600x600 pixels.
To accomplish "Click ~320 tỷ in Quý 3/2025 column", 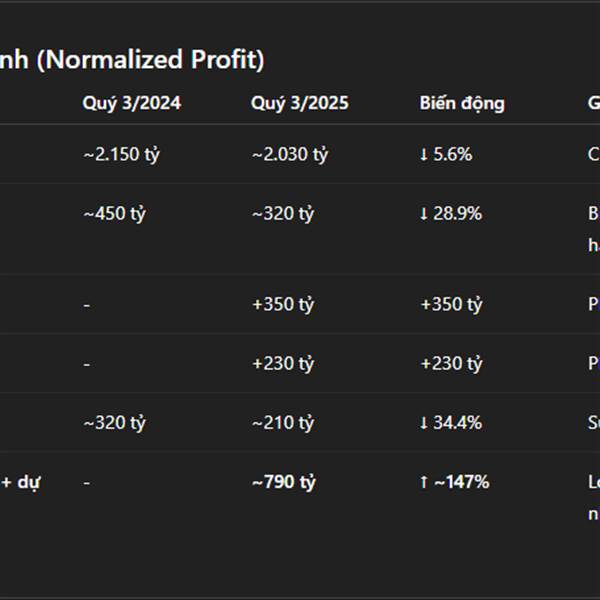I will coord(283,213).
